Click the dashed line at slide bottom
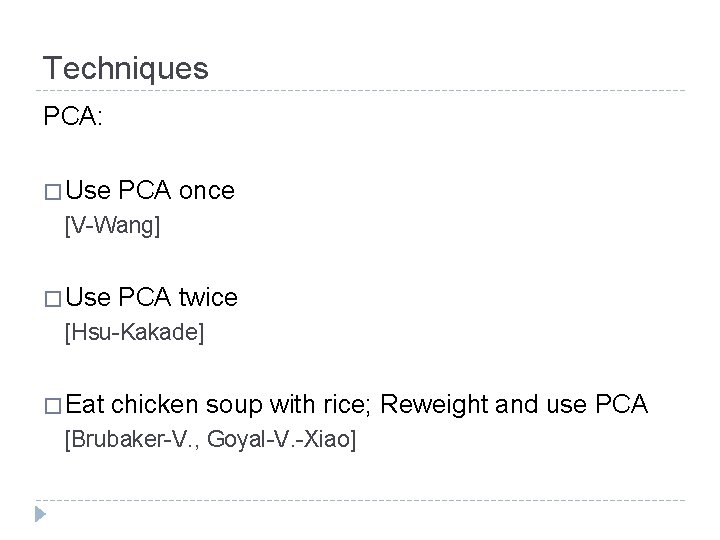Image resolution: width=720 pixels, height=540 pixels. point(362,500)
